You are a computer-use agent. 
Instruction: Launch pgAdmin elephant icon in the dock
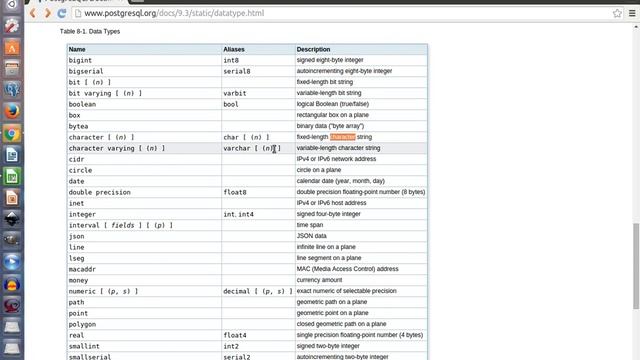pos(11,90)
